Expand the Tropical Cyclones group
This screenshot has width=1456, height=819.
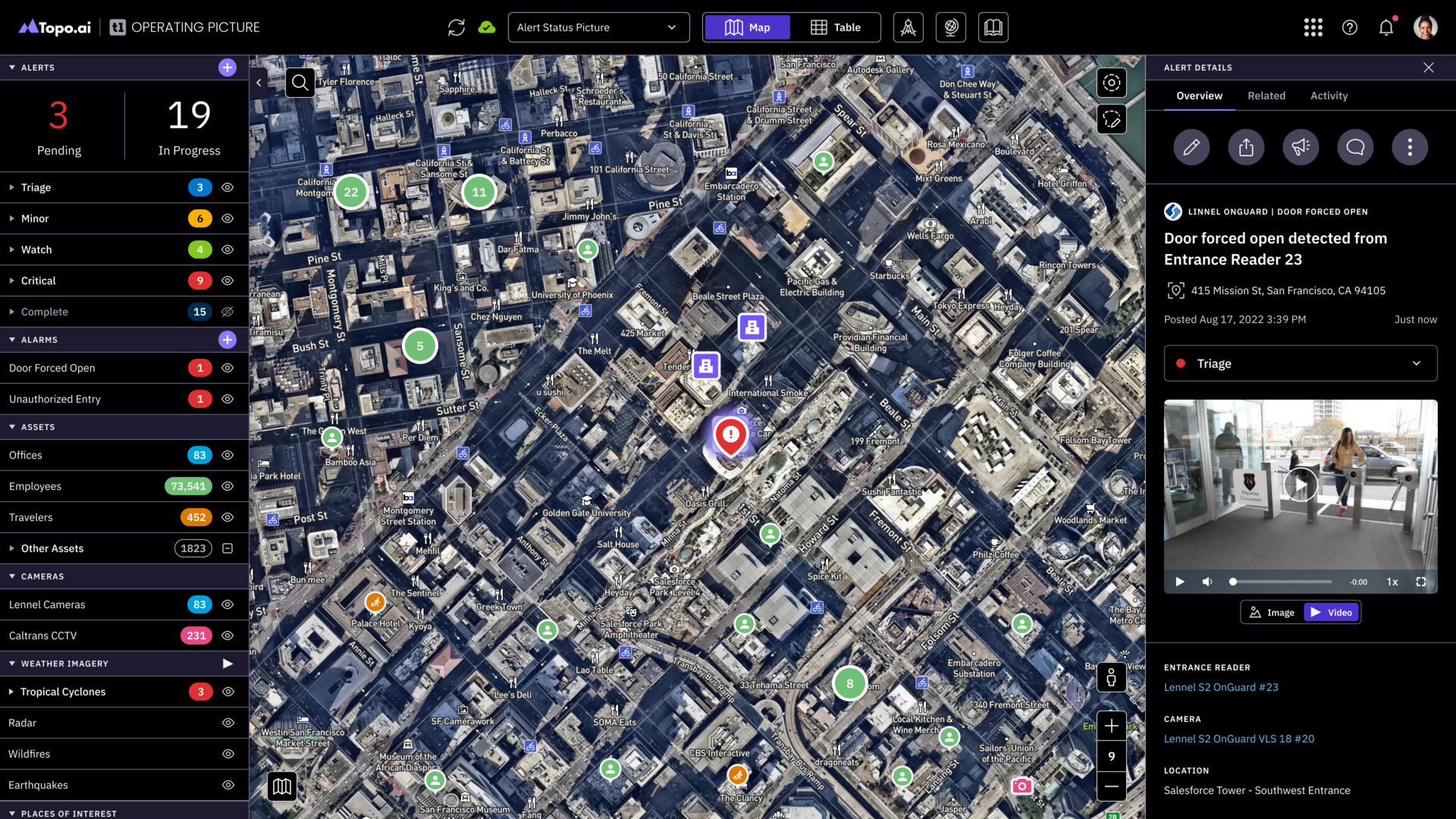11,692
